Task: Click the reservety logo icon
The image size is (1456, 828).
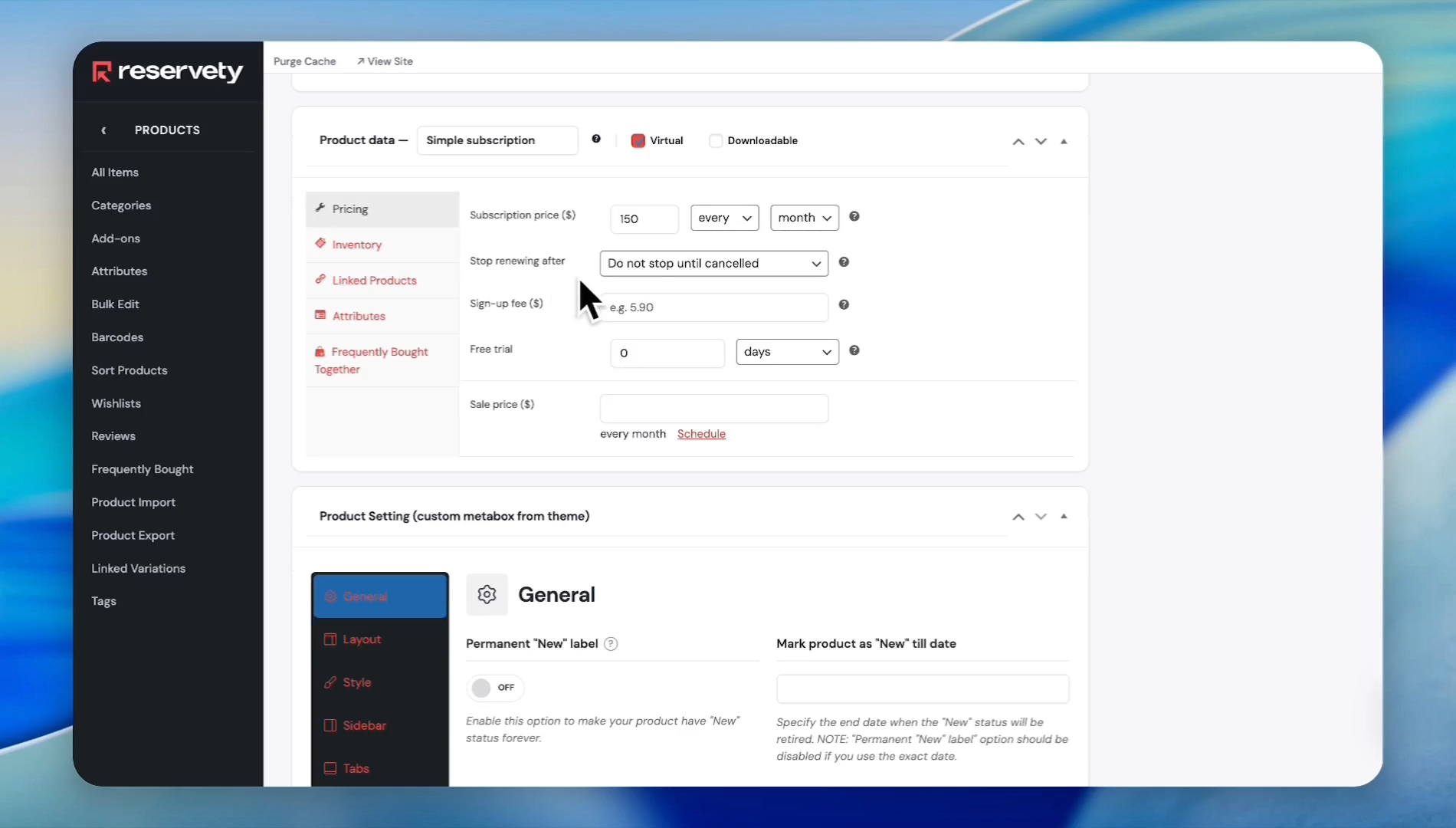Action: (x=102, y=71)
